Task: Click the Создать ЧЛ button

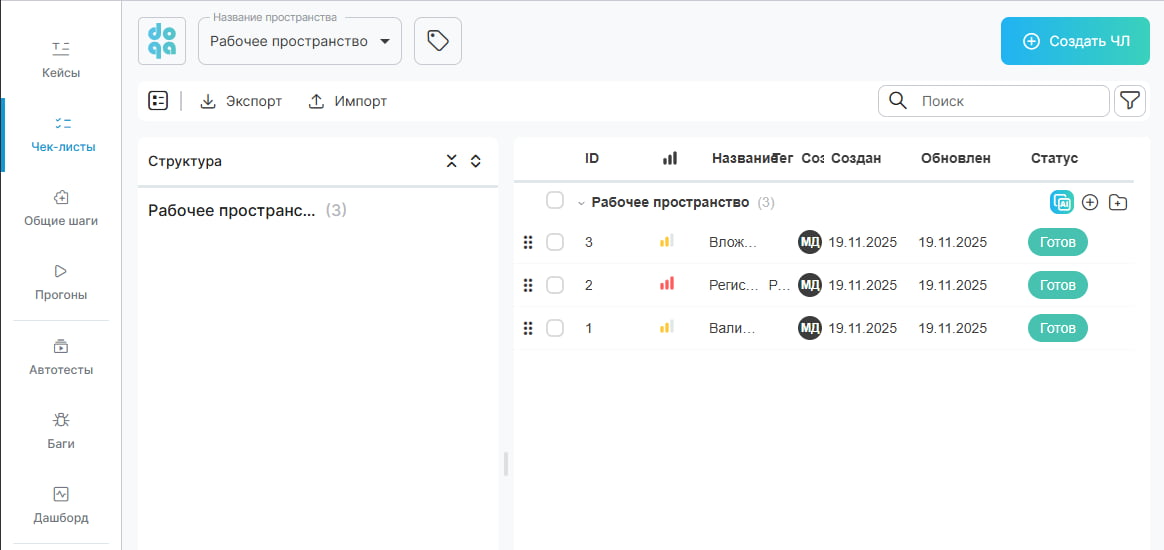Action: [x=1075, y=41]
